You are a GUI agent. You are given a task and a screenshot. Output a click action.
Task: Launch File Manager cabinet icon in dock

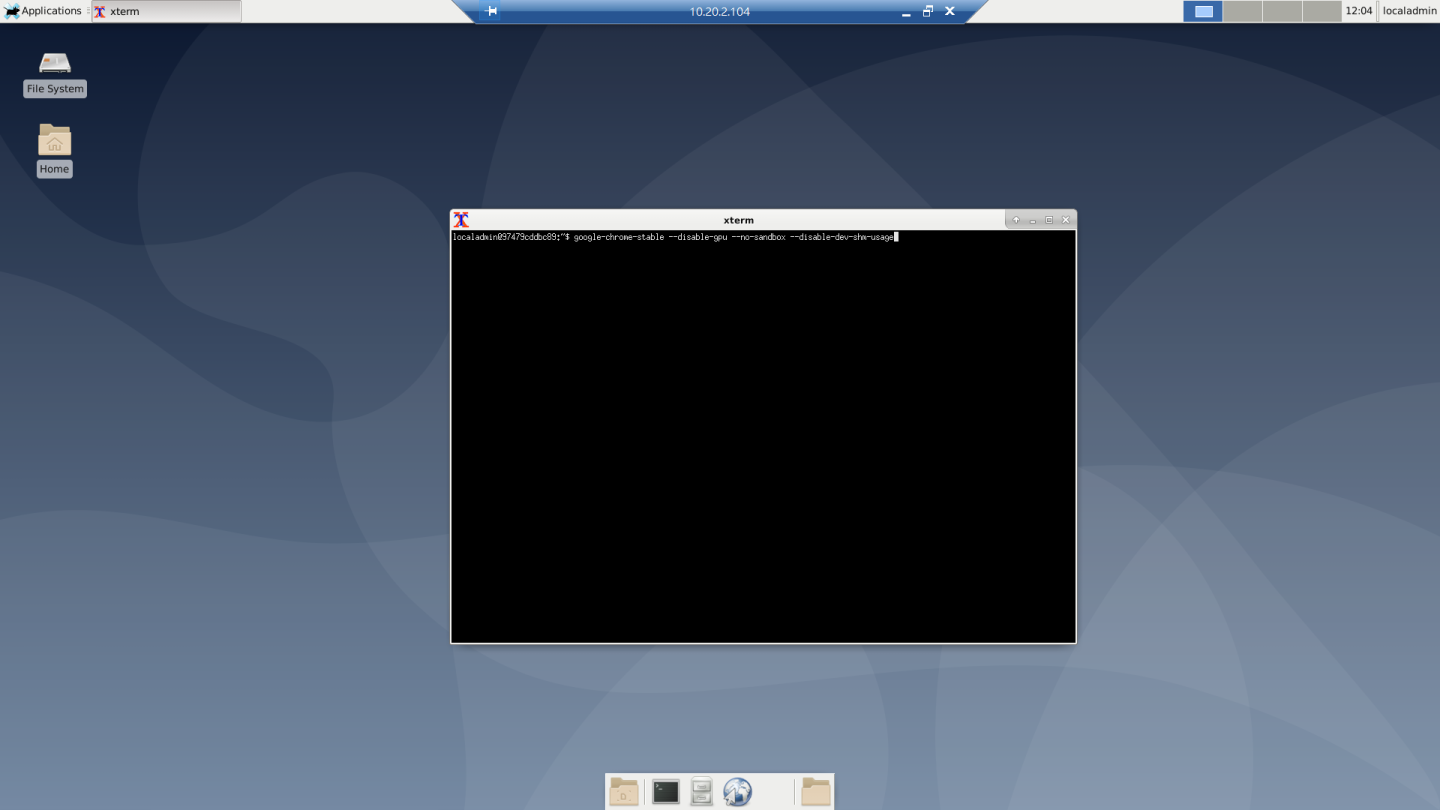click(x=702, y=792)
